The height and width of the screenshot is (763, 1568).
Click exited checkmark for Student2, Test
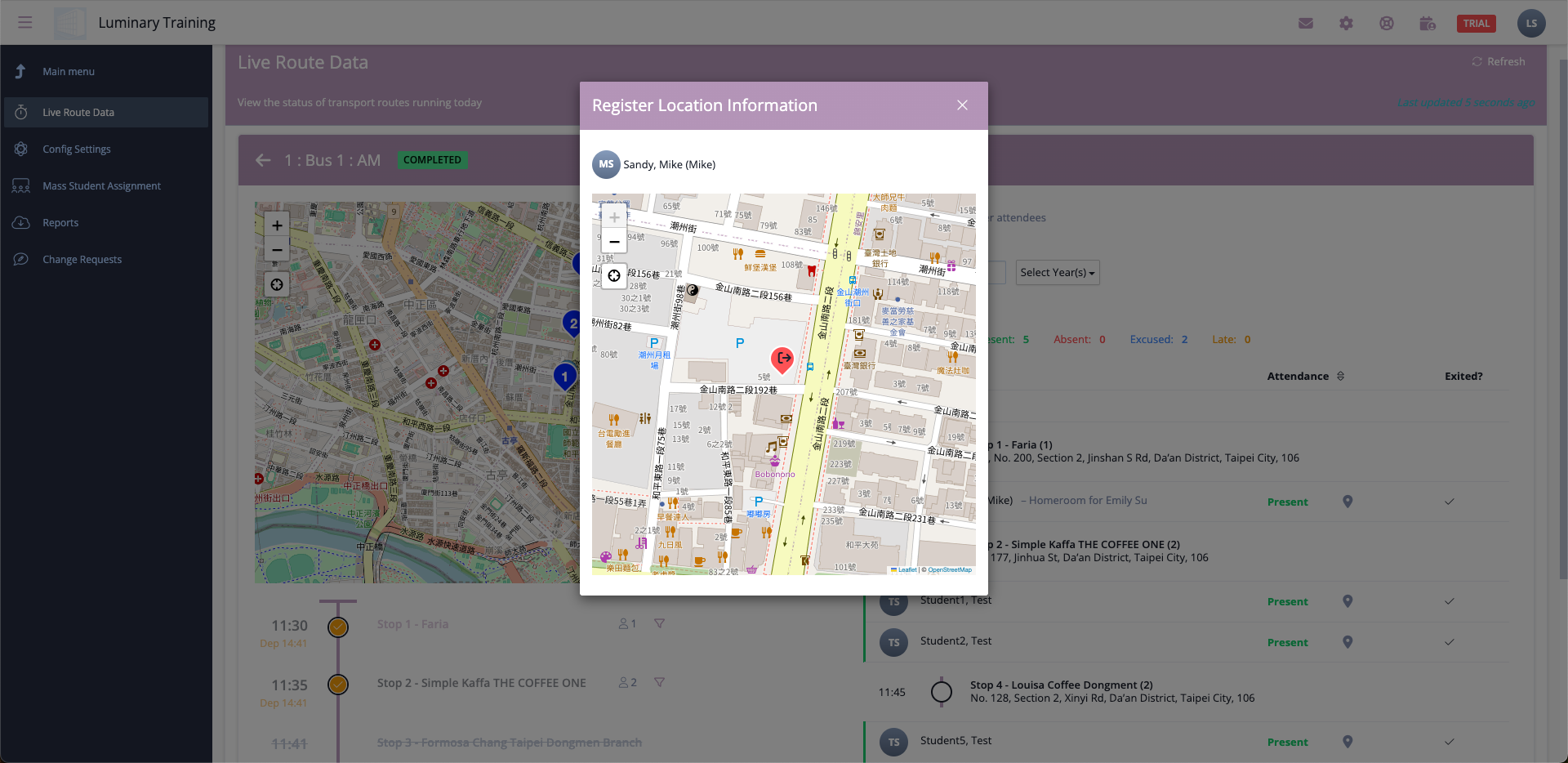[1449, 642]
